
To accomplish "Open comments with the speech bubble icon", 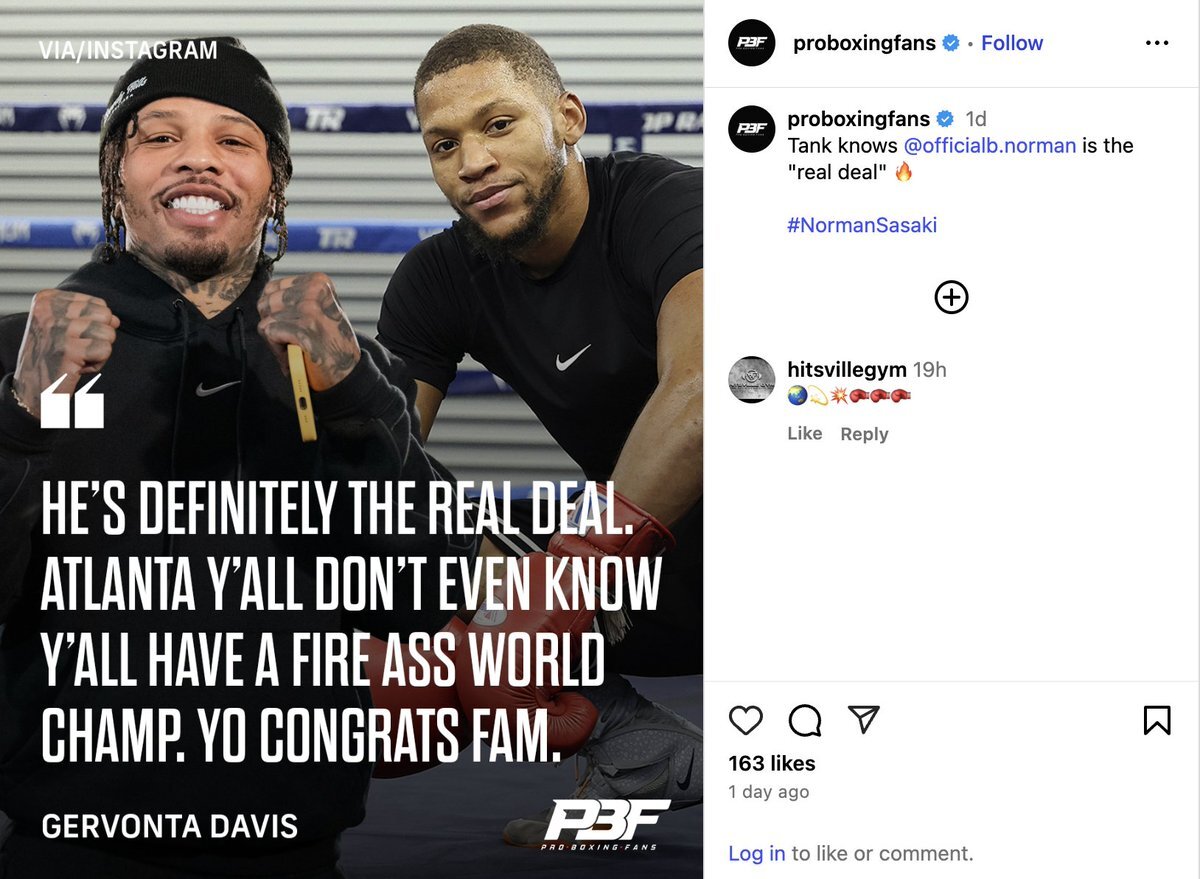I will click(805, 720).
